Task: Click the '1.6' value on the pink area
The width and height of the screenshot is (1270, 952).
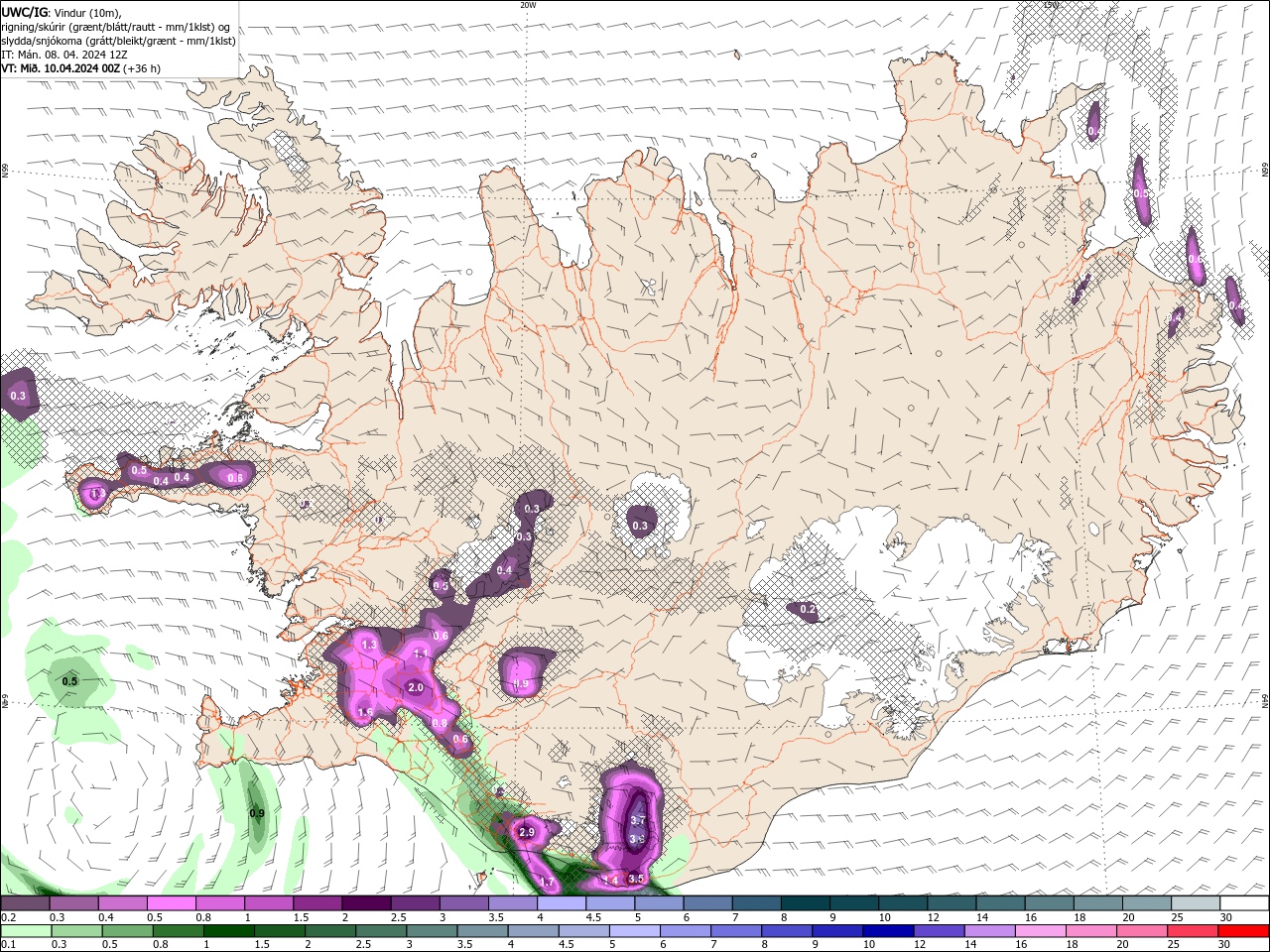Action: point(364,712)
